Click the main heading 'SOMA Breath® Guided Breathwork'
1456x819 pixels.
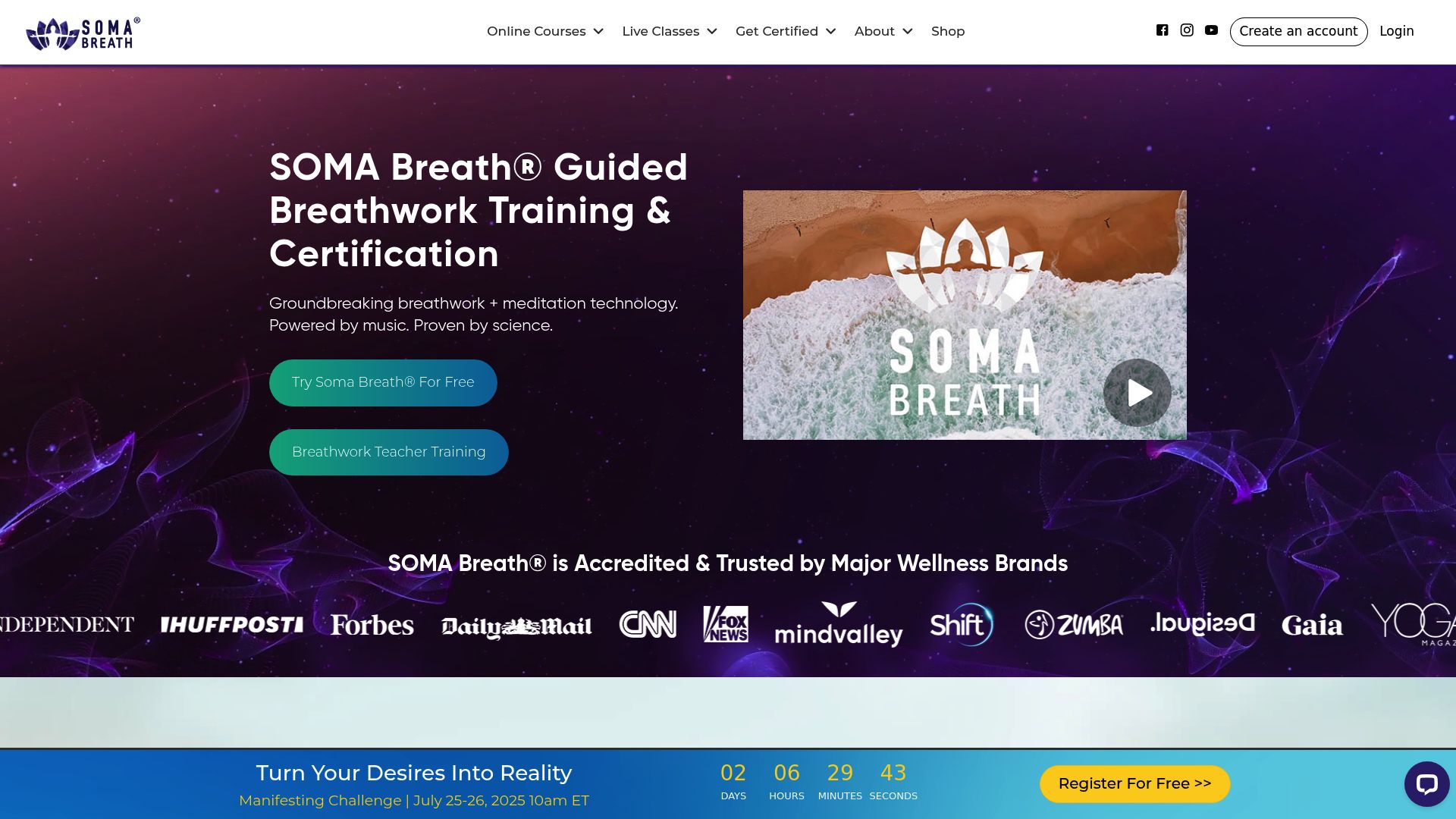coord(479,210)
